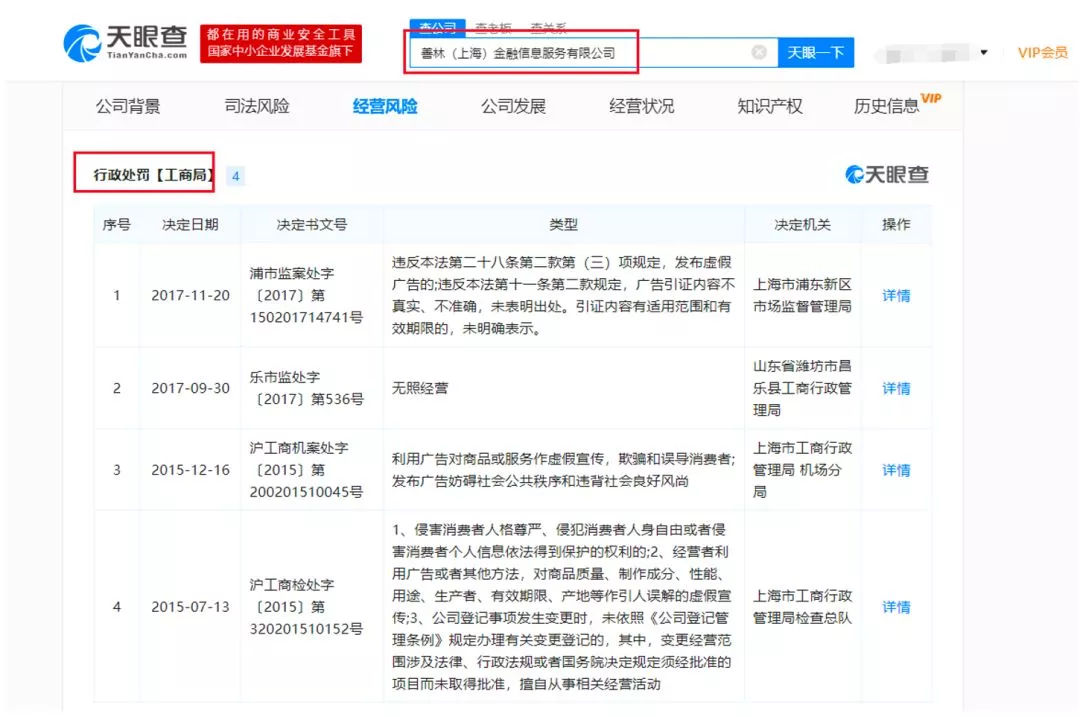Click the 天眼一下 search button
1080x717 pixels.
click(816, 52)
